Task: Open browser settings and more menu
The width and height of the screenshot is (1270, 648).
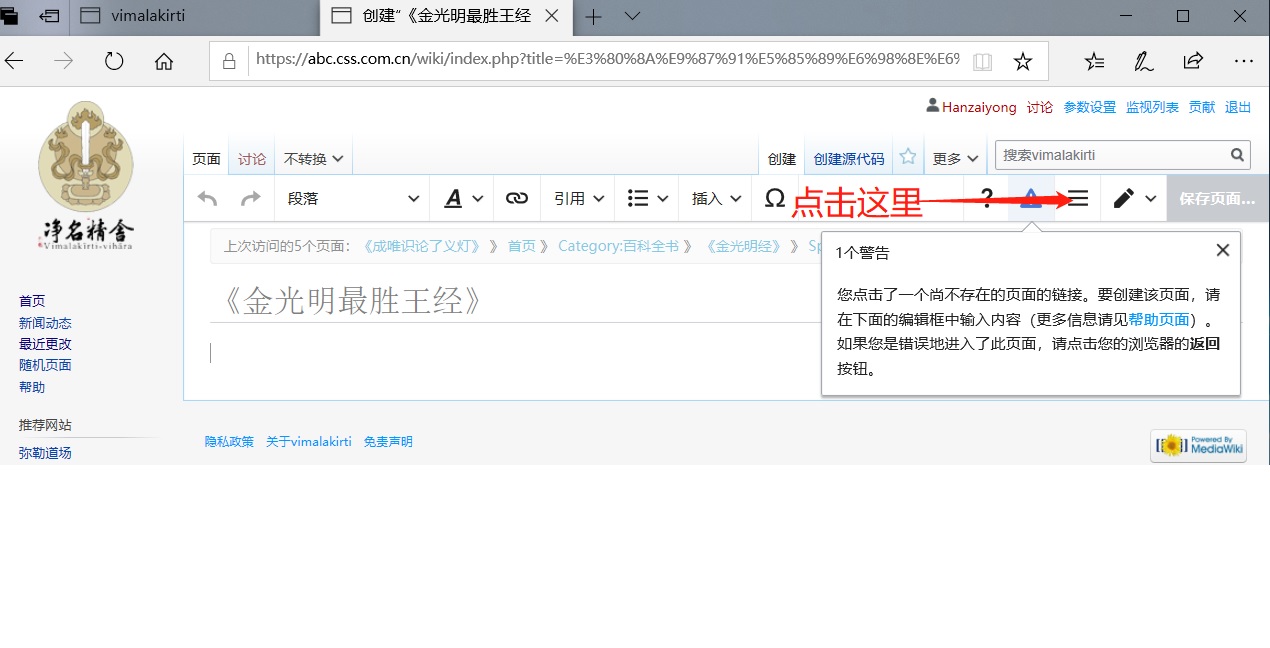Action: (x=1243, y=61)
